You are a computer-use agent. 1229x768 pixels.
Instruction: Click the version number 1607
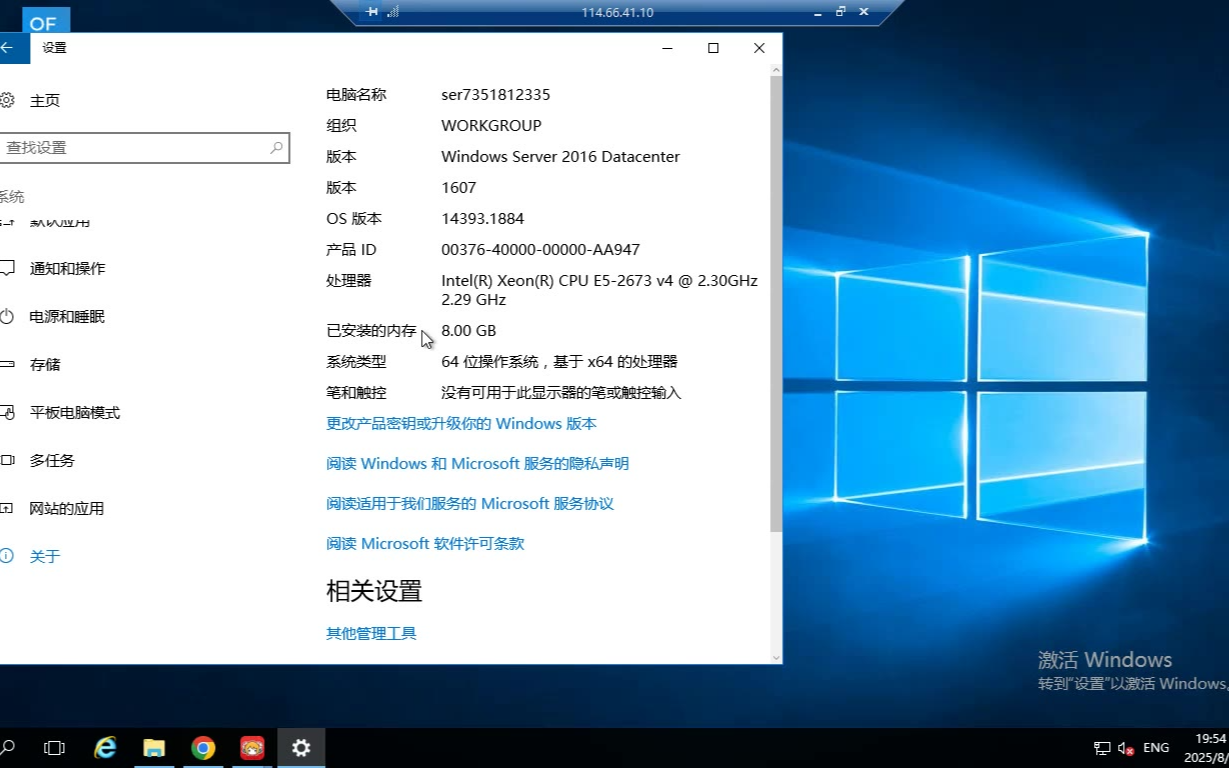tap(459, 188)
